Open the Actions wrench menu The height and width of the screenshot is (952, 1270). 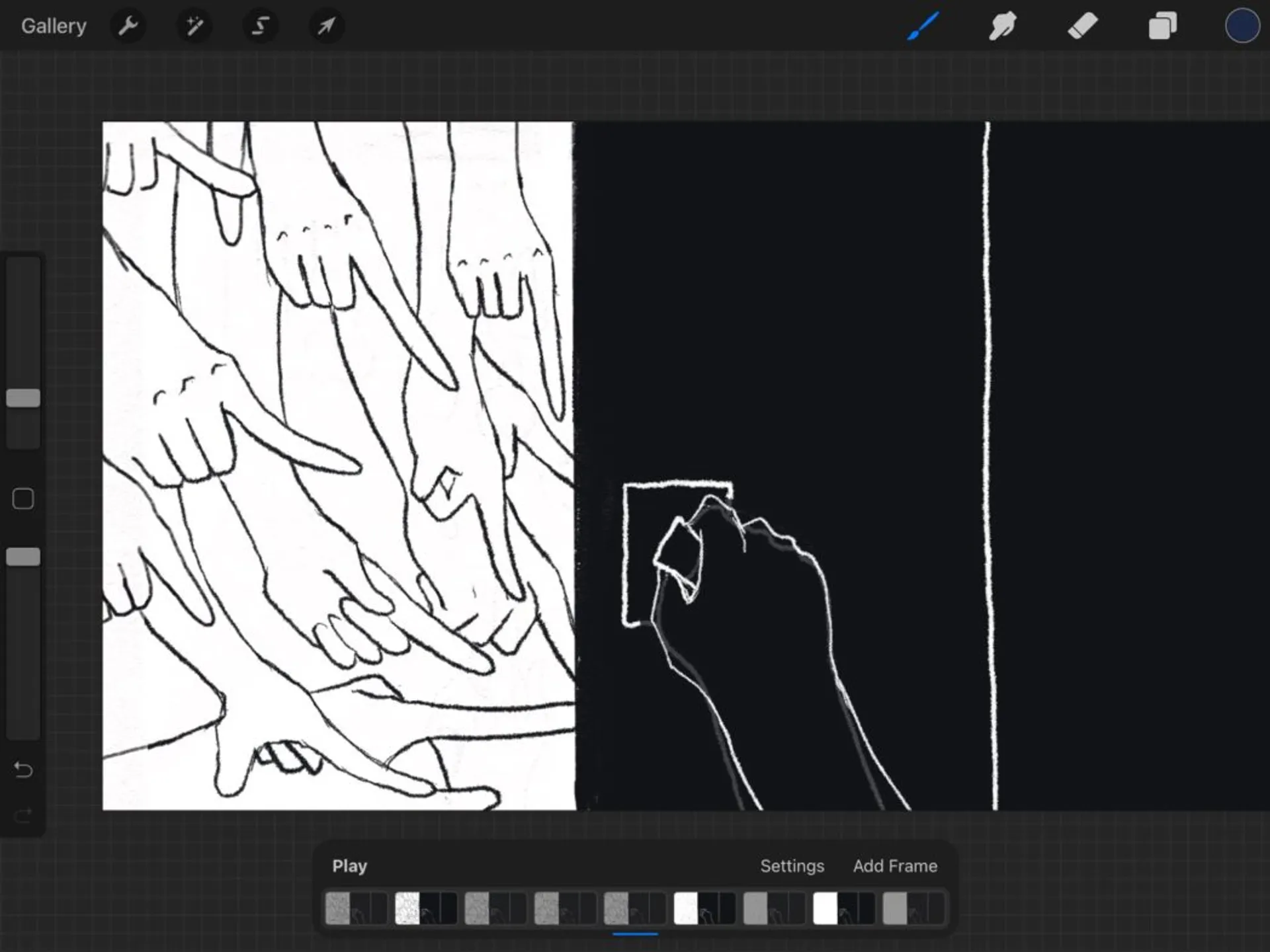[128, 26]
